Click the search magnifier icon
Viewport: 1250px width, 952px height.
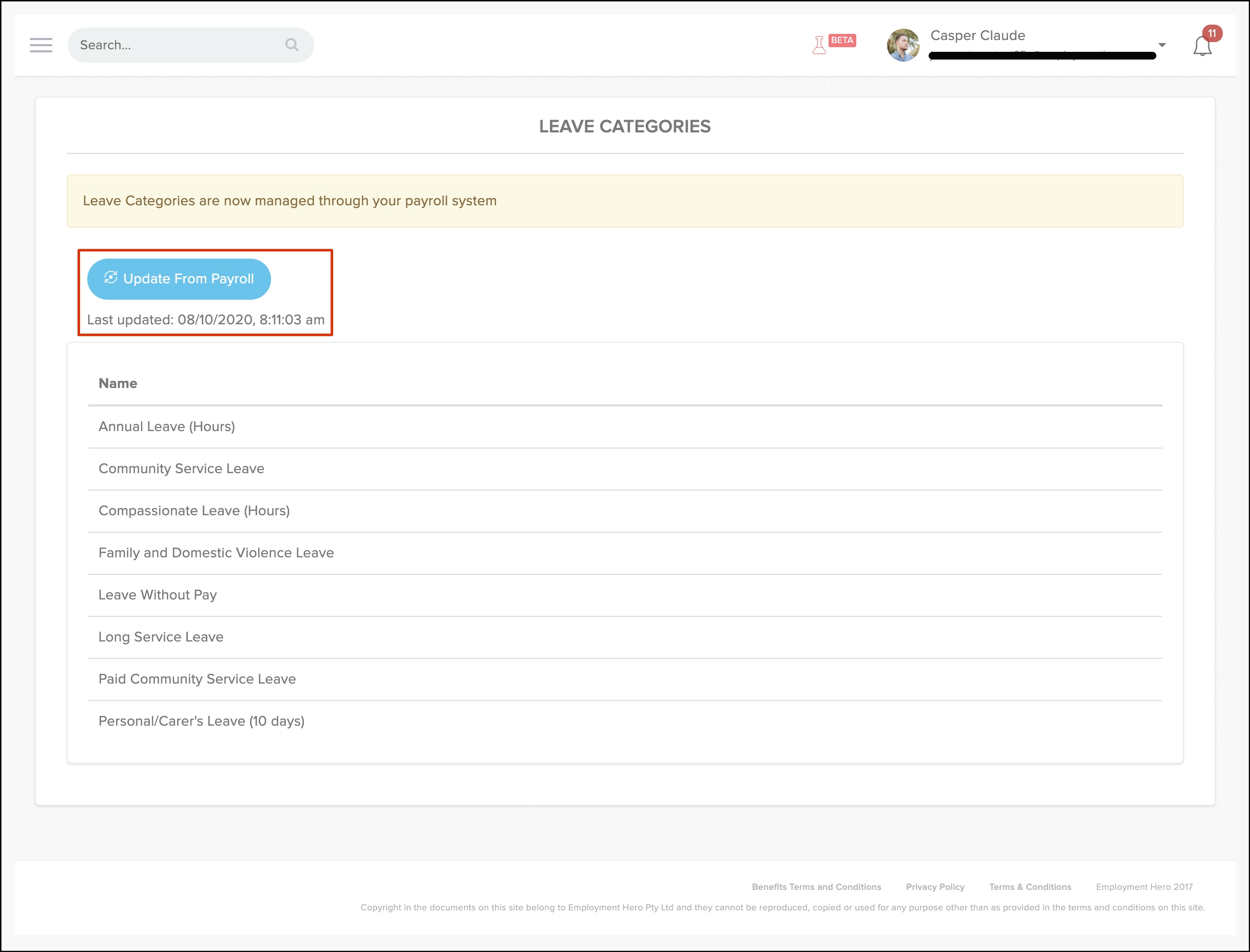(x=292, y=45)
